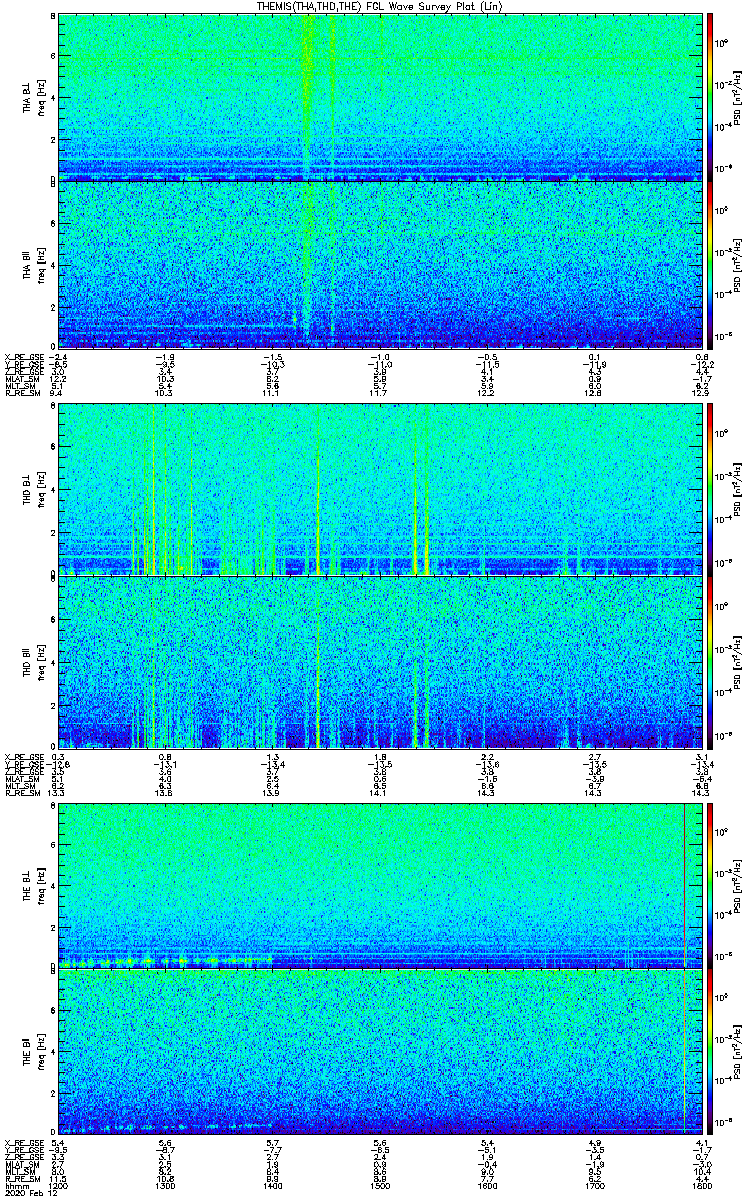Click the 1200 time axis label
This screenshot has width=750, height=1200.
click(60, 1186)
